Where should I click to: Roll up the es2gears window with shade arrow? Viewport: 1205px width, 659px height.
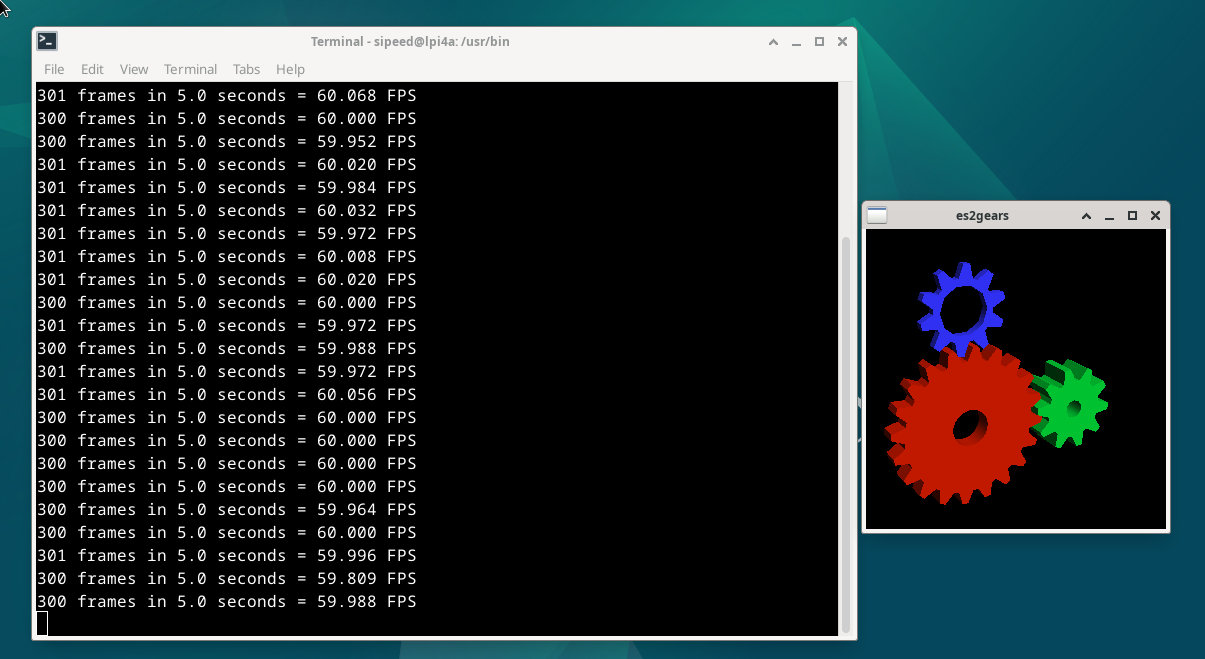point(1087,216)
